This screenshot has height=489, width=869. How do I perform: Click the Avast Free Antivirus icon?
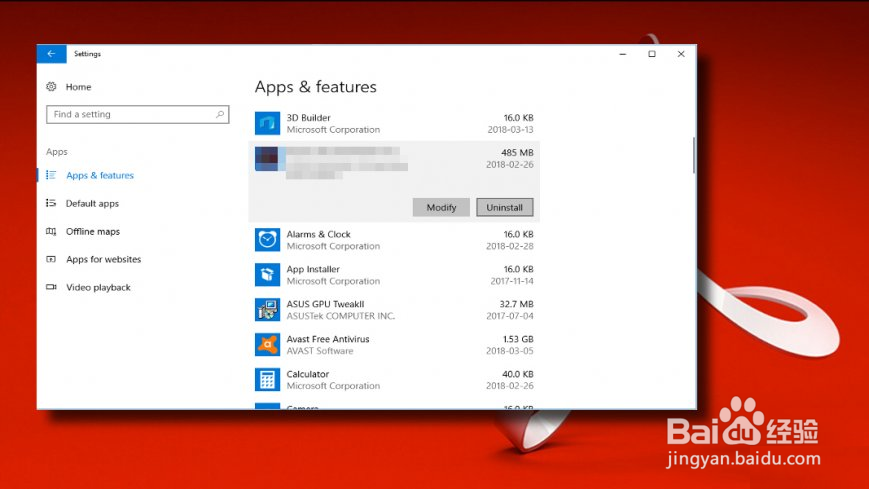267,344
